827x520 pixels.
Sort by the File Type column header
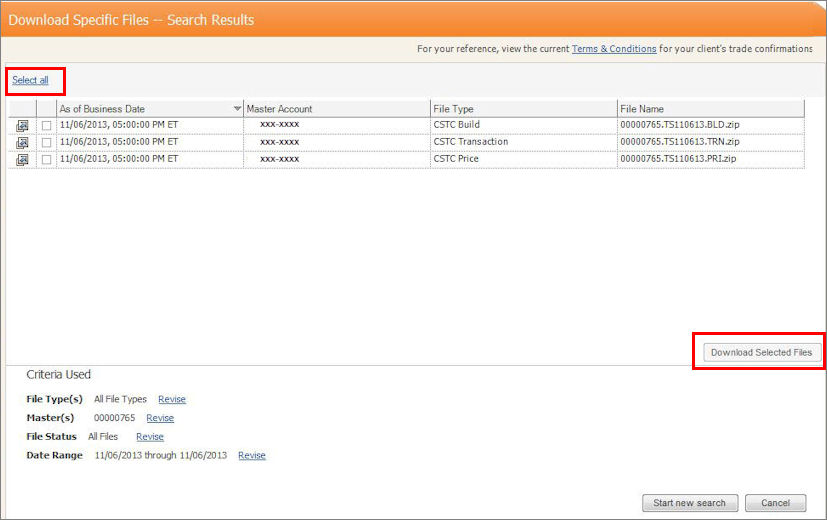click(453, 109)
